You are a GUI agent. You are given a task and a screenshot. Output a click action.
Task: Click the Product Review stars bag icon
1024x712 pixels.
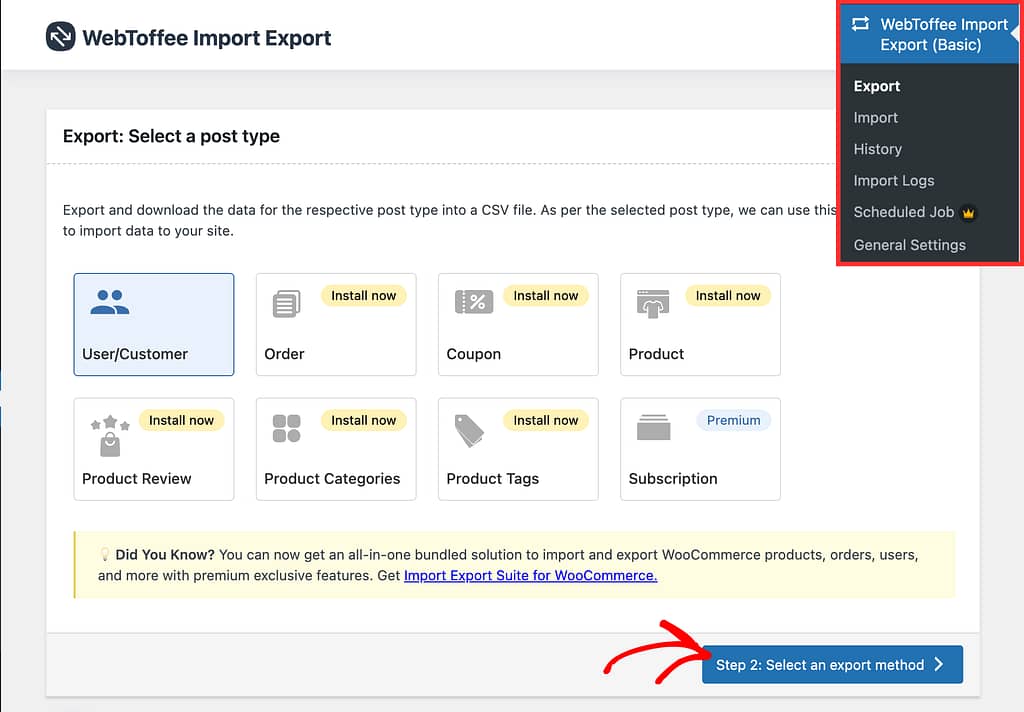110,436
